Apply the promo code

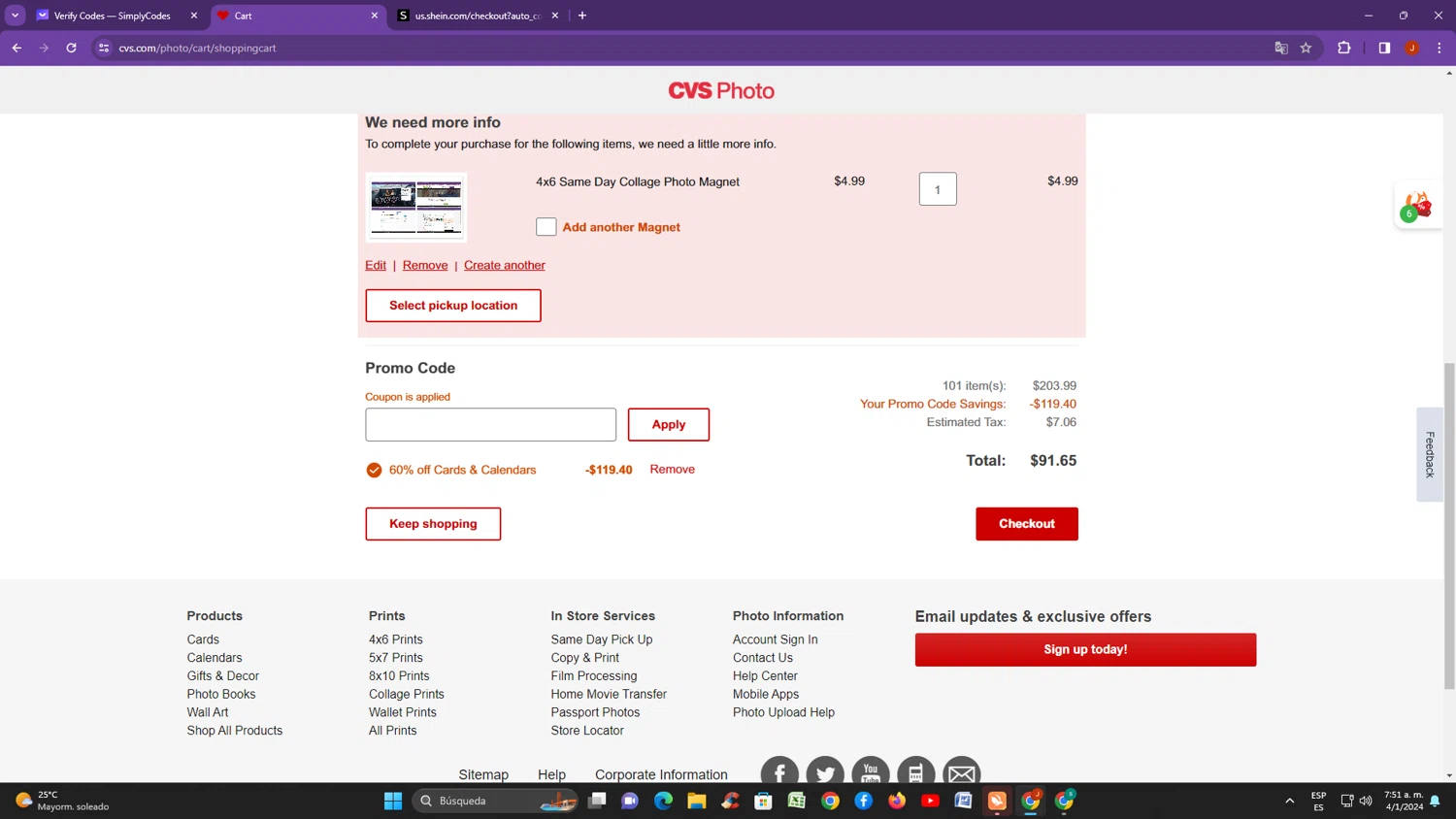point(669,425)
